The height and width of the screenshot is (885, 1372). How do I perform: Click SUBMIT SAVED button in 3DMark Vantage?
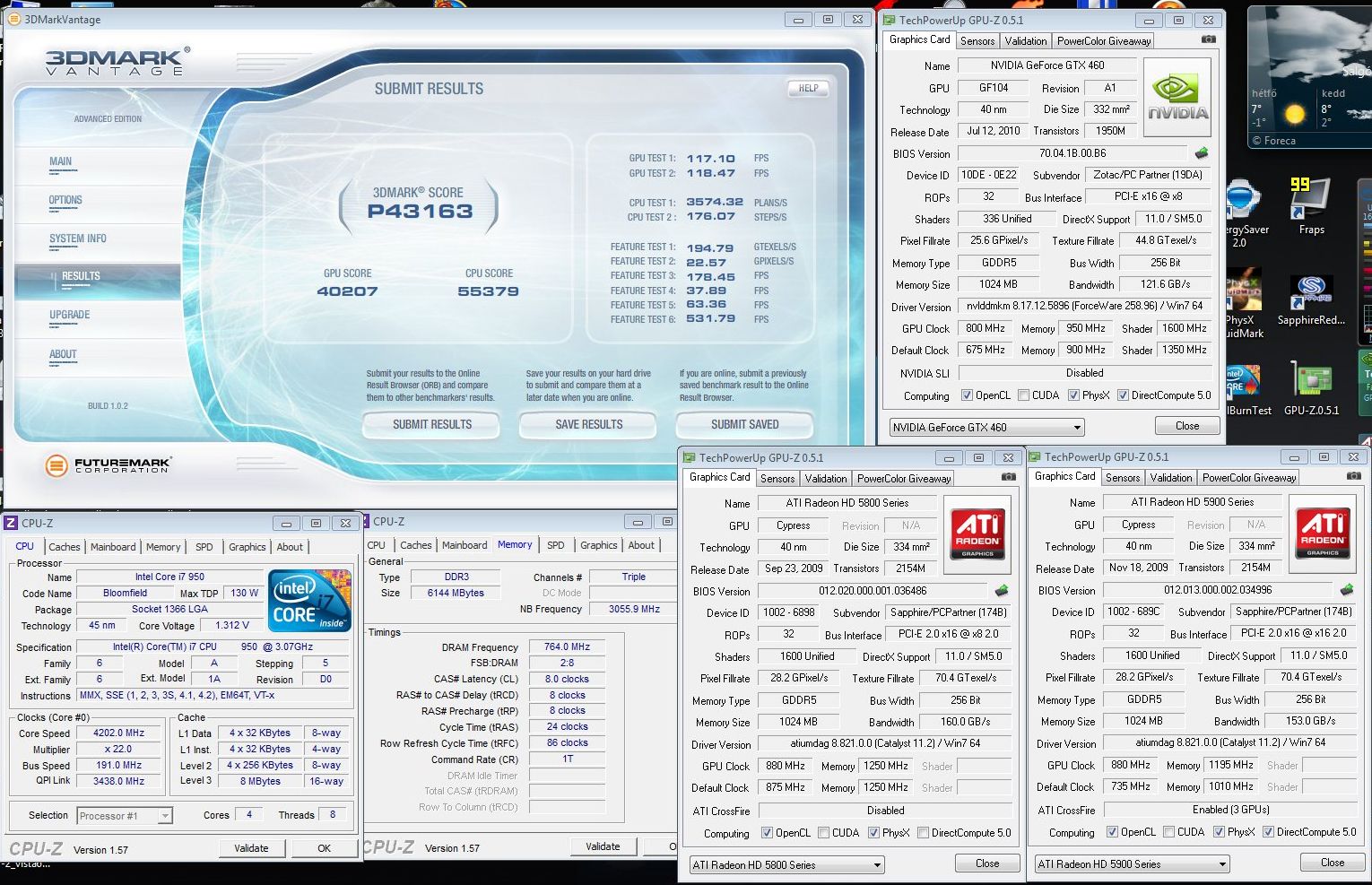pos(744,424)
